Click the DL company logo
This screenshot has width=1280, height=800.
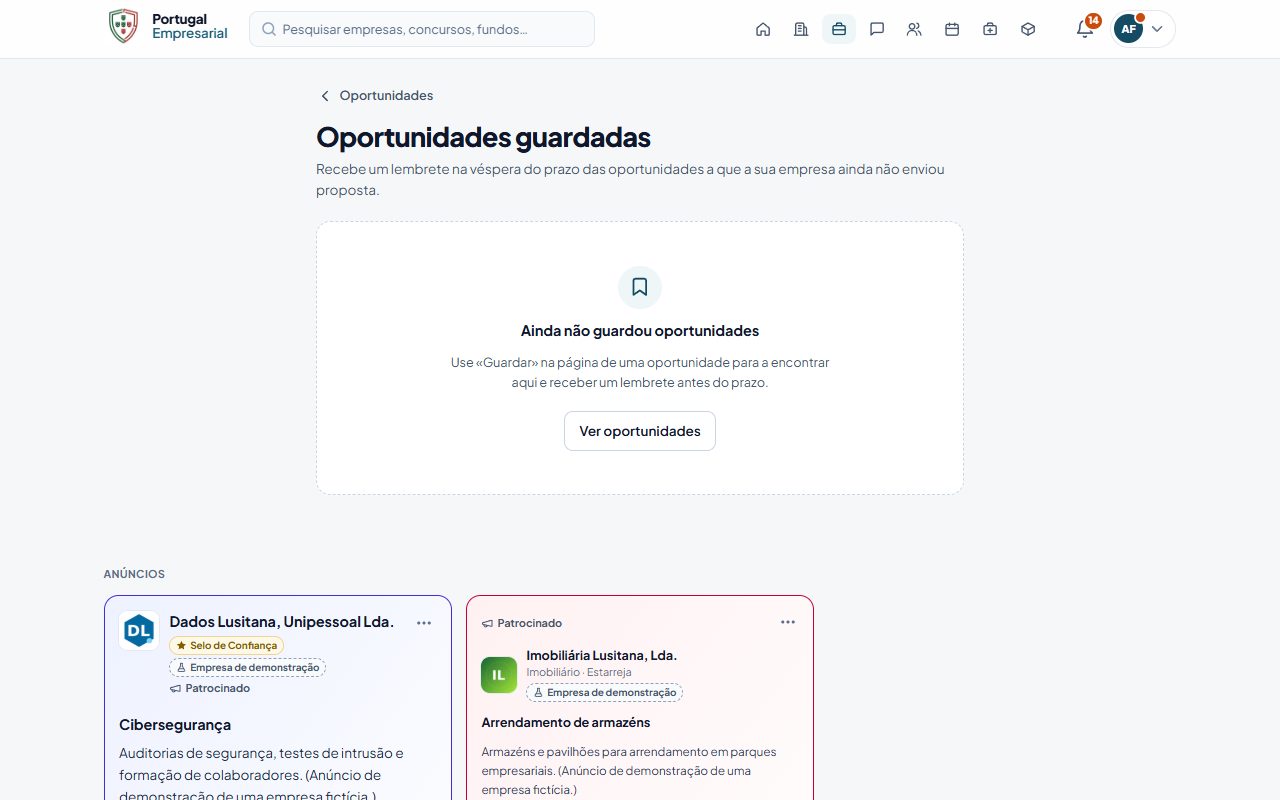coord(139,631)
